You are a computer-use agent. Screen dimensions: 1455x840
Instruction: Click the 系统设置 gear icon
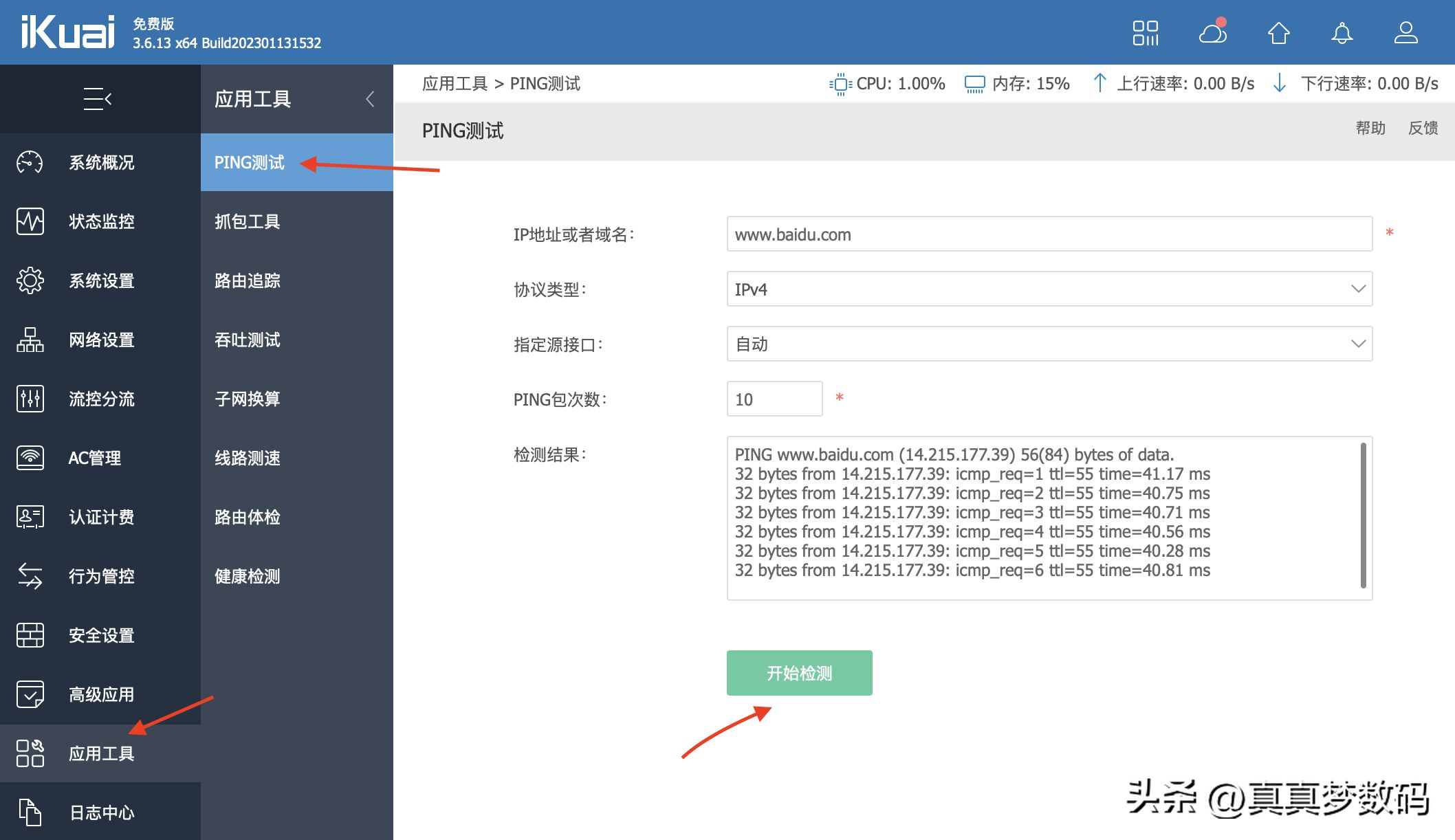click(x=30, y=280)
